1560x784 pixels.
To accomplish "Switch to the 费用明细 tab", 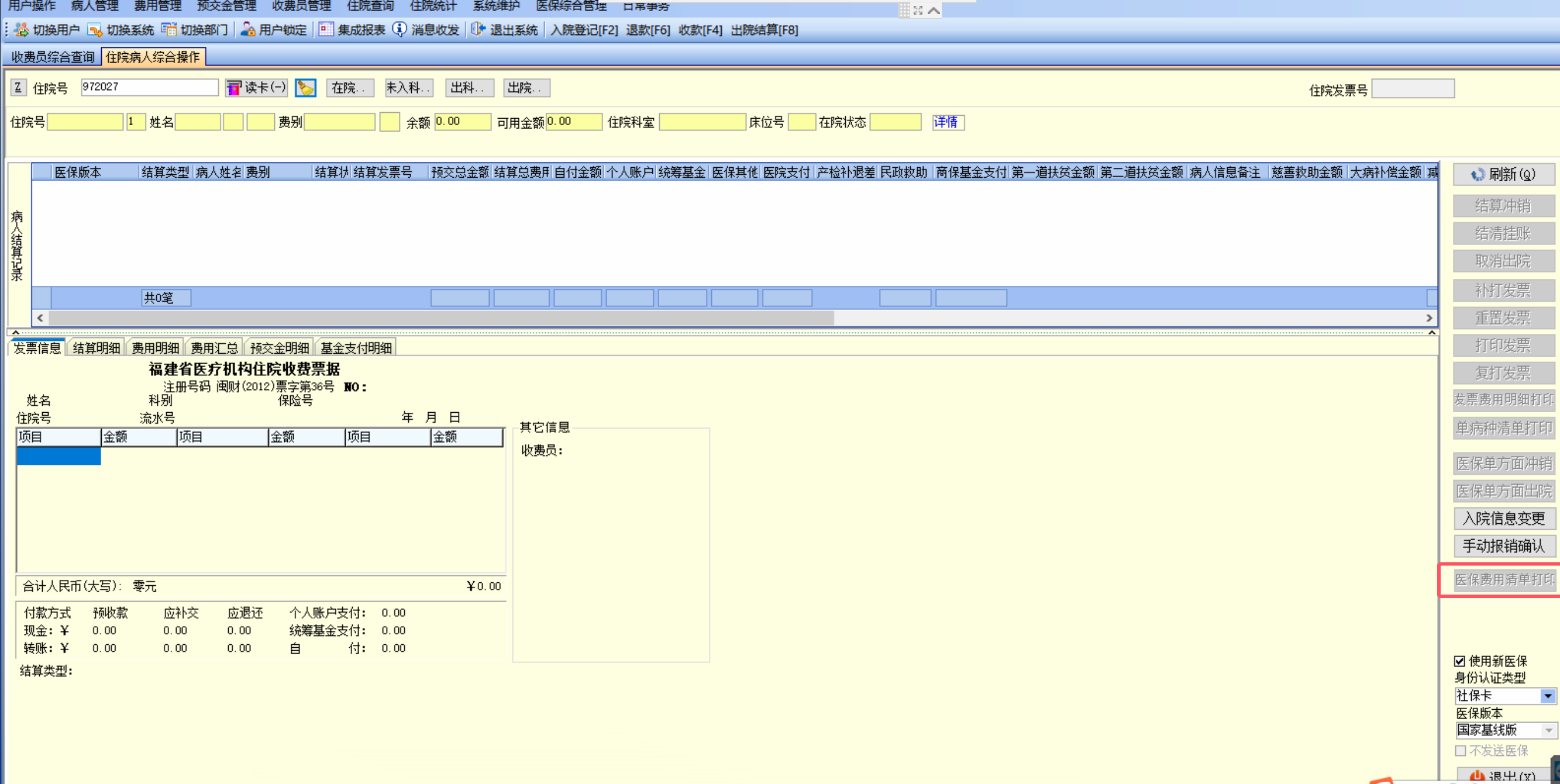I will 156,348.
